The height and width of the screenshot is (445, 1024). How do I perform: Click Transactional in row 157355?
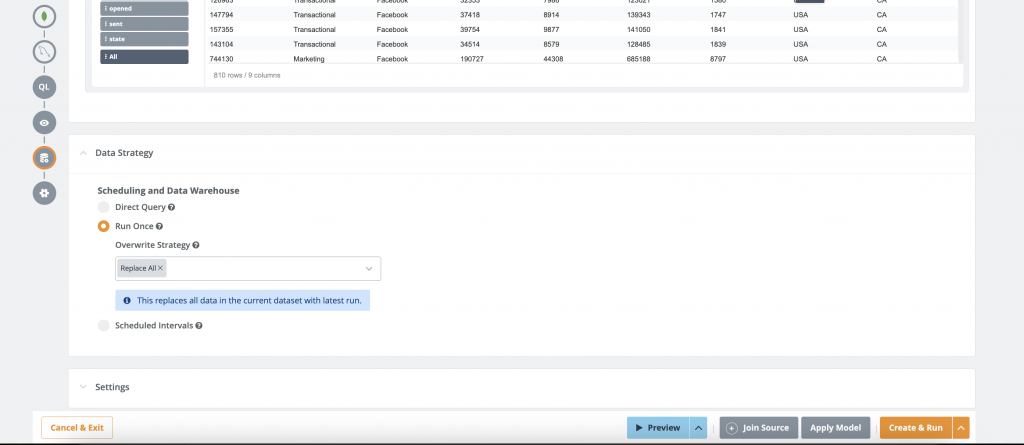coord(315,29)
